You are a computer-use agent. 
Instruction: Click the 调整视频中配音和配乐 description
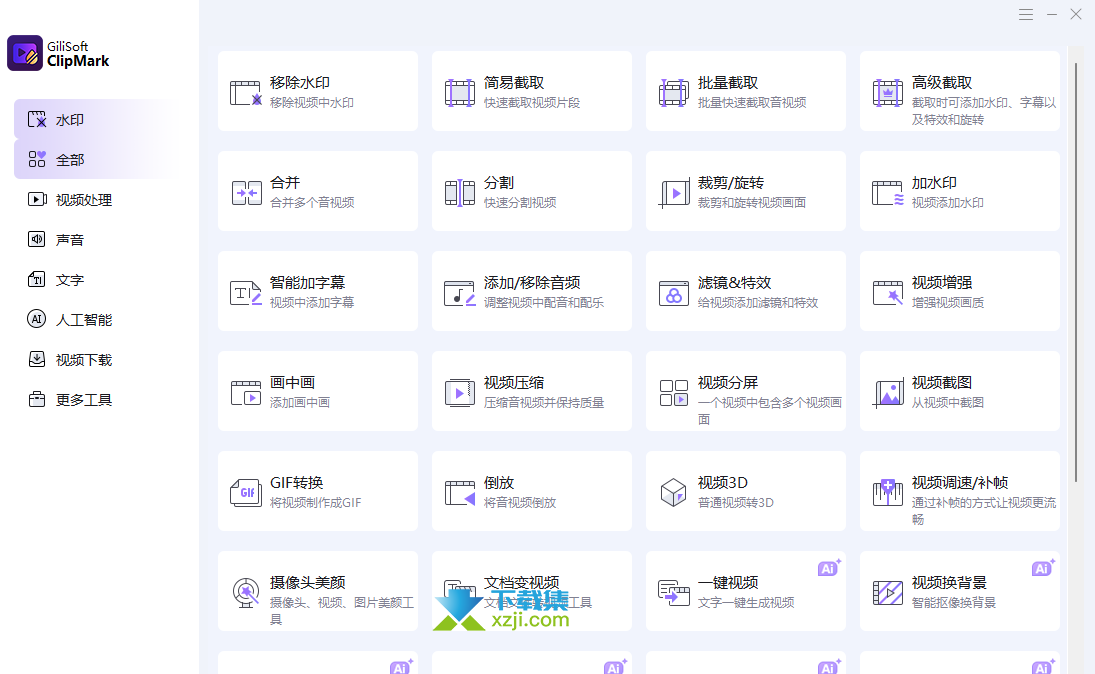[543, 302]
